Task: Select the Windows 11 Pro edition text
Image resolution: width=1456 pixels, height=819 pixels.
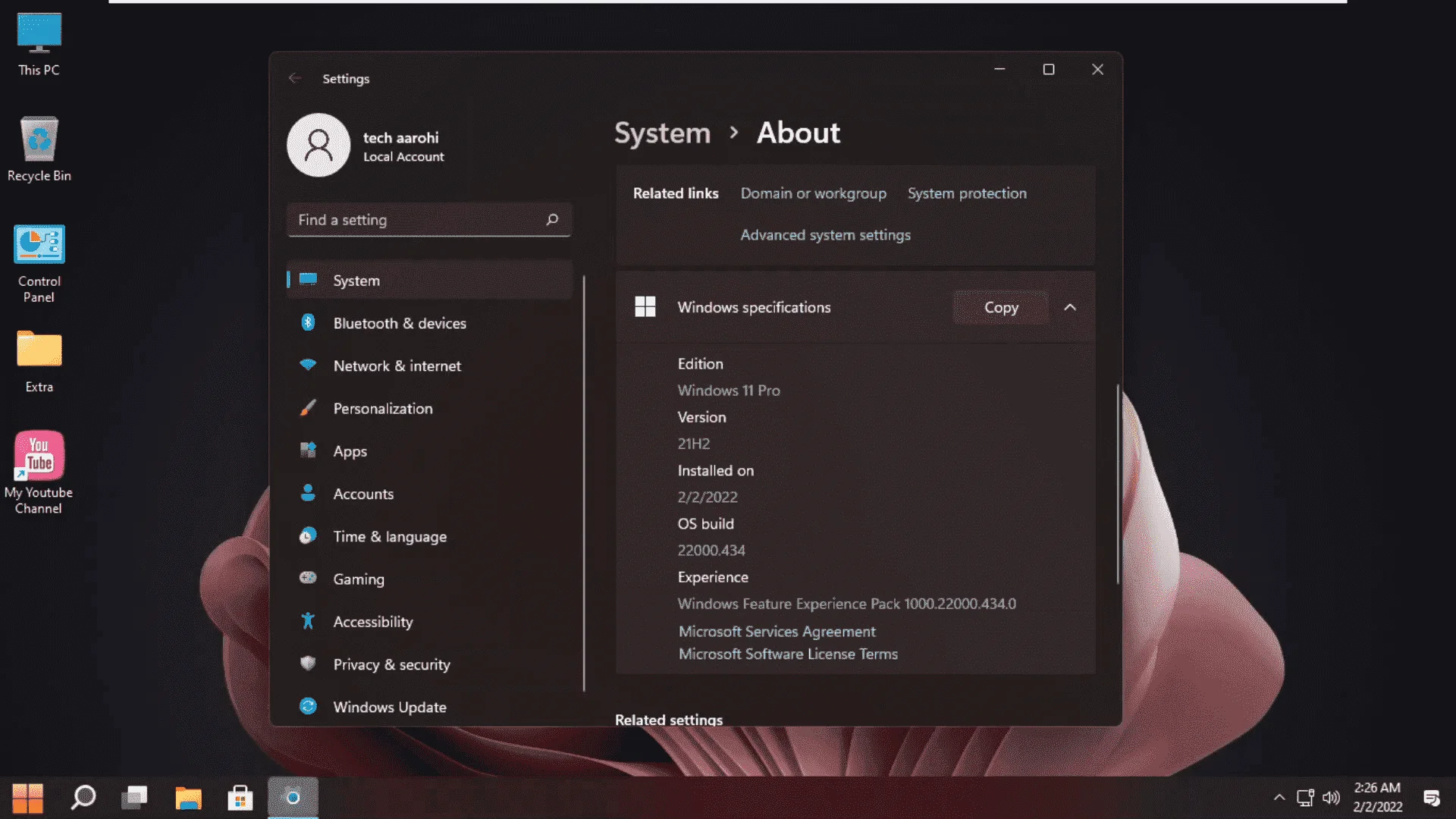Action: click(729, 391)
